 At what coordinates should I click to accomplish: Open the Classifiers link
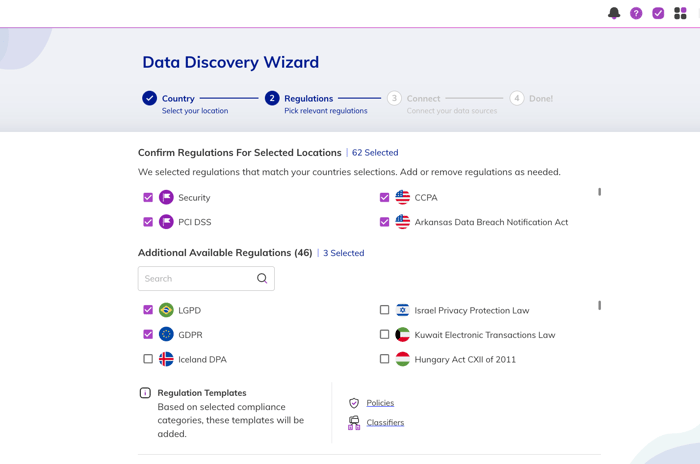385,422
